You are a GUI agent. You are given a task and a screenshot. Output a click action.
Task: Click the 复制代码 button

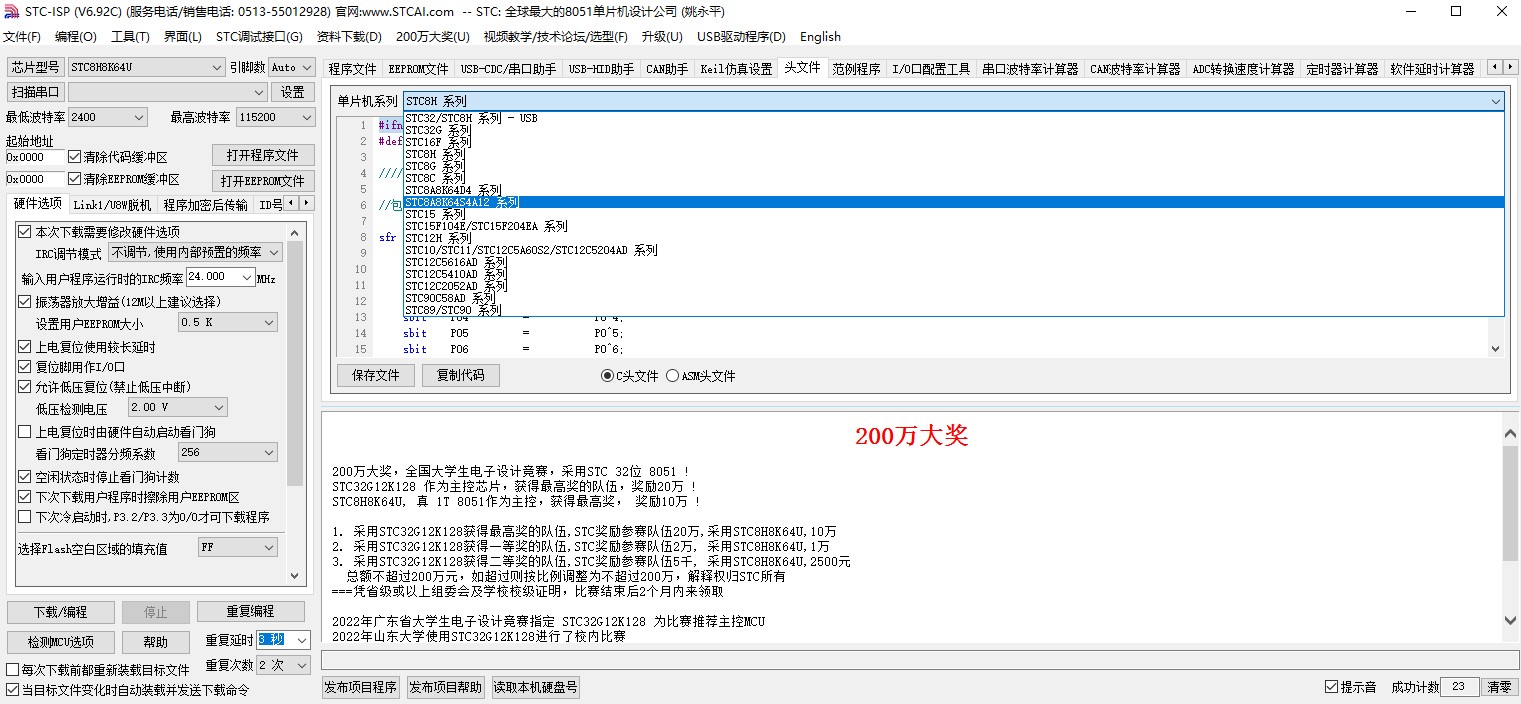[x=460, y=376]
